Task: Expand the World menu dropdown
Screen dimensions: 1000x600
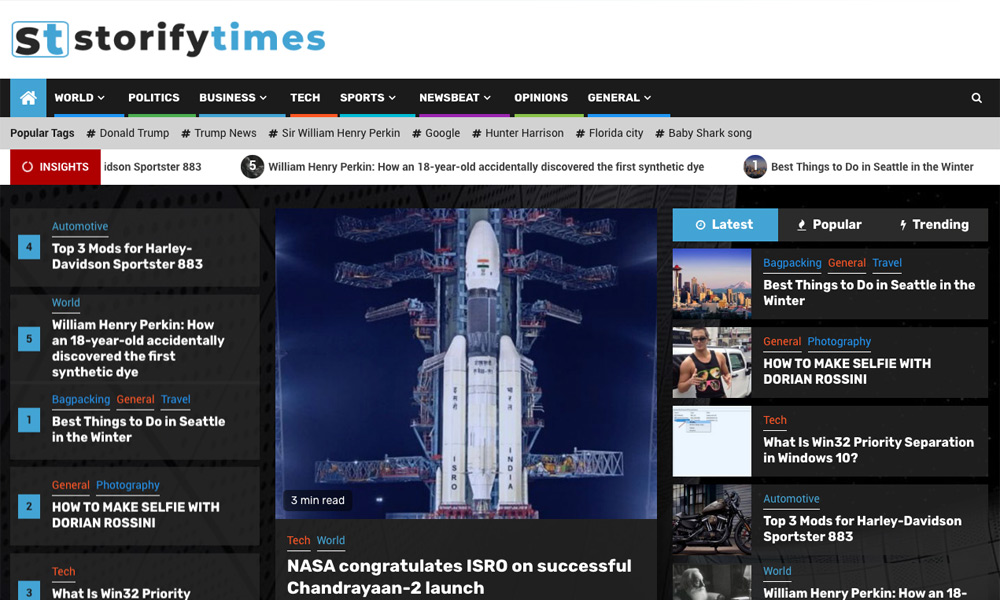Action: tap(80, 98)
